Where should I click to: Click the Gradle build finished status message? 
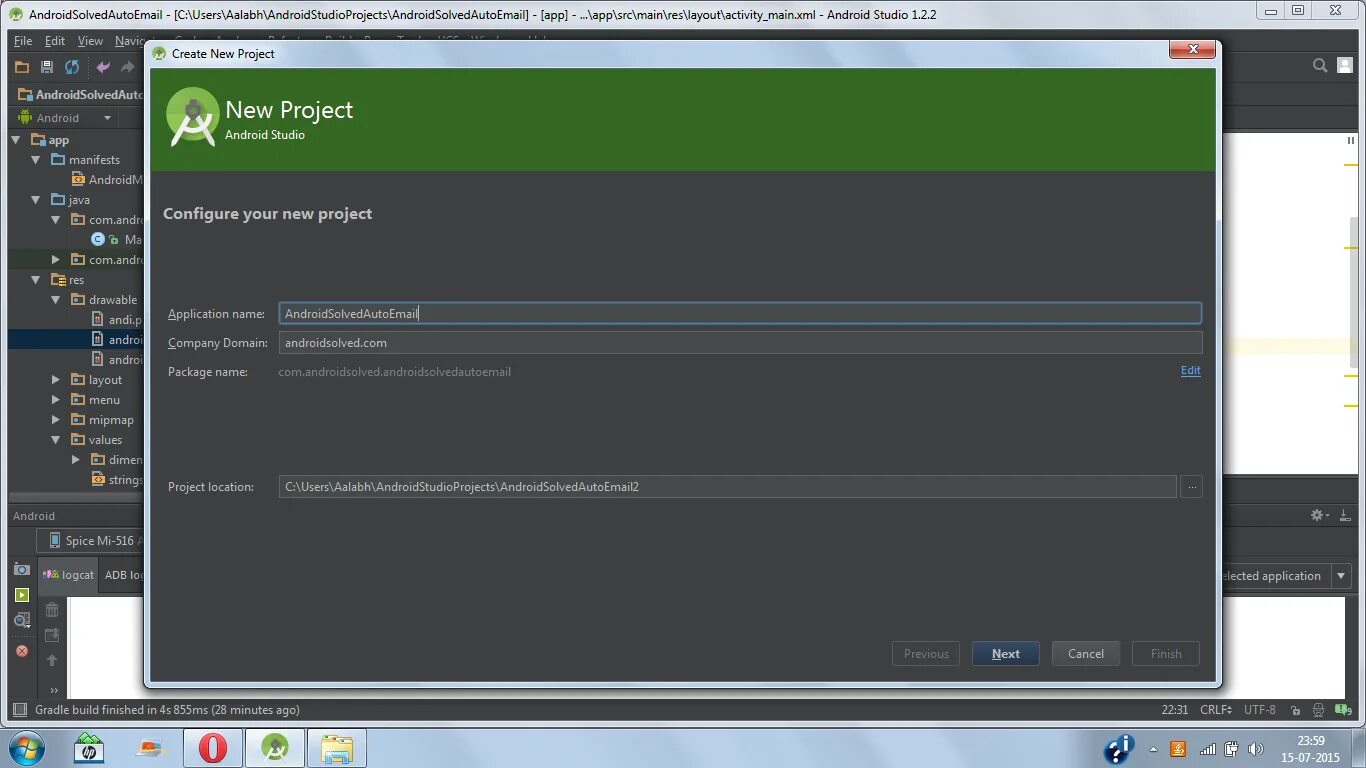coord(167,710)
